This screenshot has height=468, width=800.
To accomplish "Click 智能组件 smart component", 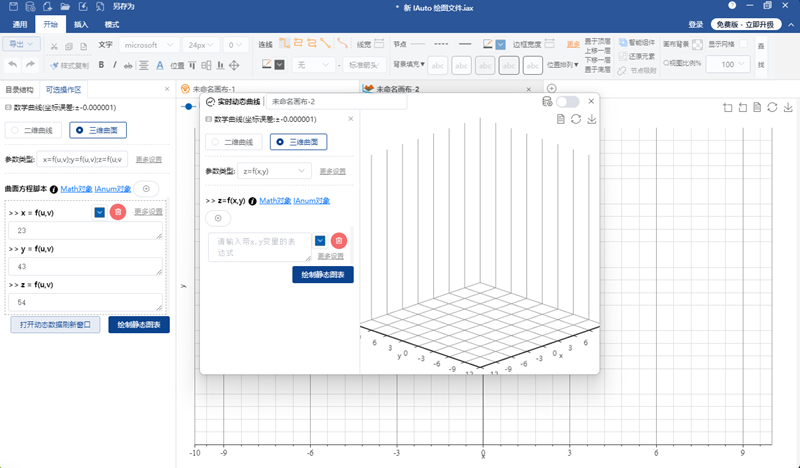I will click(637, 42).
